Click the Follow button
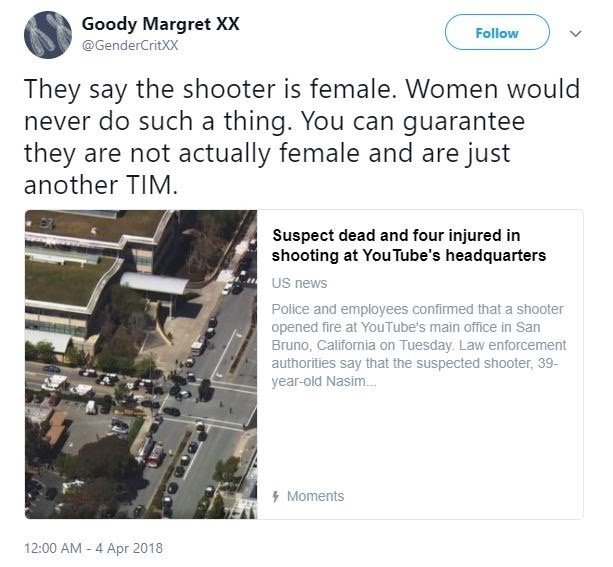 (x=497, y=32)
